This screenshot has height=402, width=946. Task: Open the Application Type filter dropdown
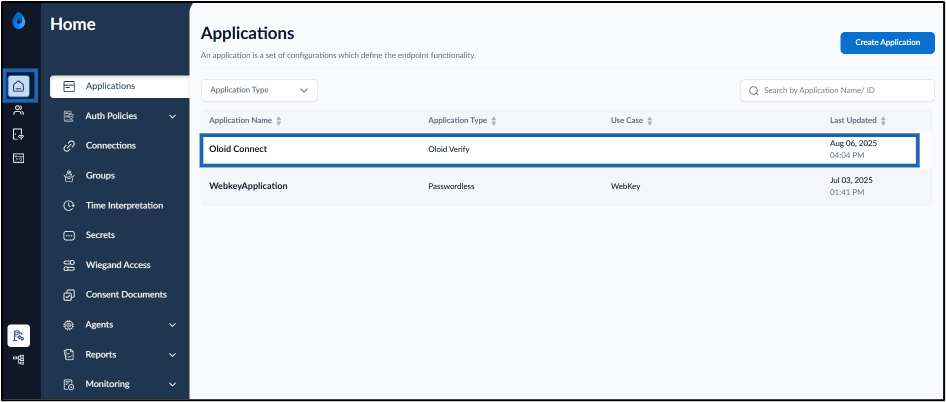259,90
